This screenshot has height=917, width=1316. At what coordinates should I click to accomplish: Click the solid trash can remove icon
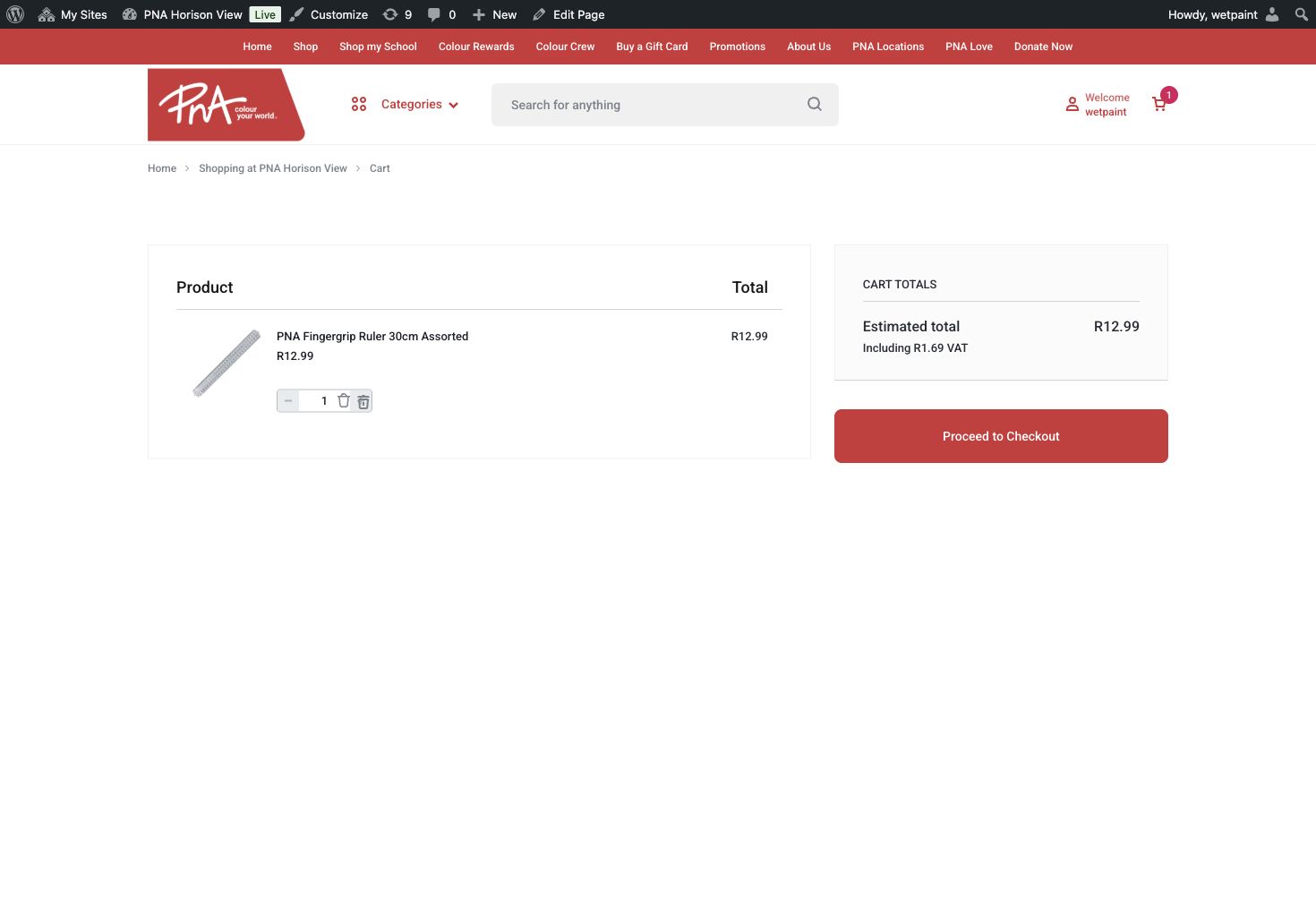point(363,402)
